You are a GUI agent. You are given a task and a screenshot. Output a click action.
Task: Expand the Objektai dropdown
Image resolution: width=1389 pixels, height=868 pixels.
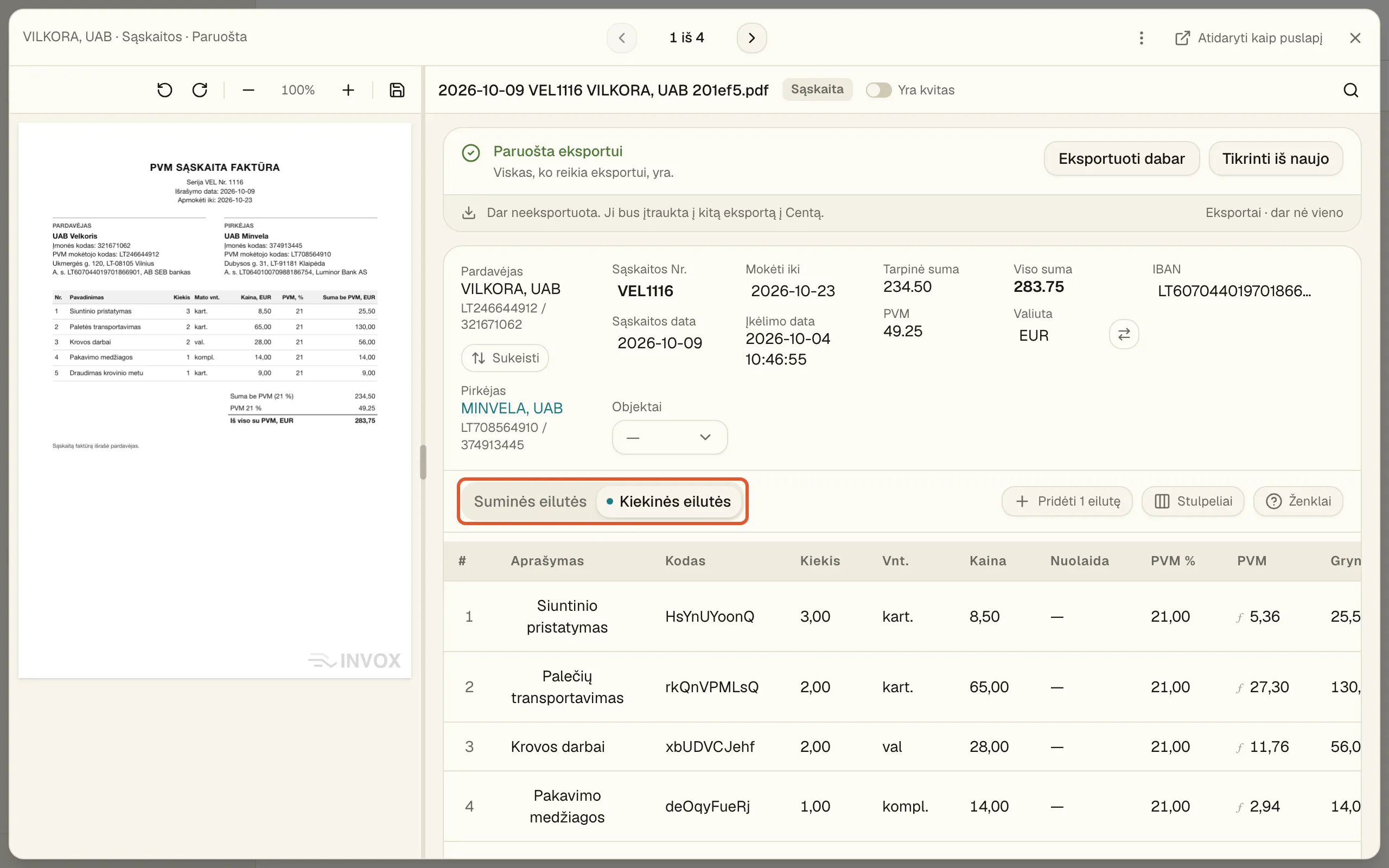tap(670, 437)
